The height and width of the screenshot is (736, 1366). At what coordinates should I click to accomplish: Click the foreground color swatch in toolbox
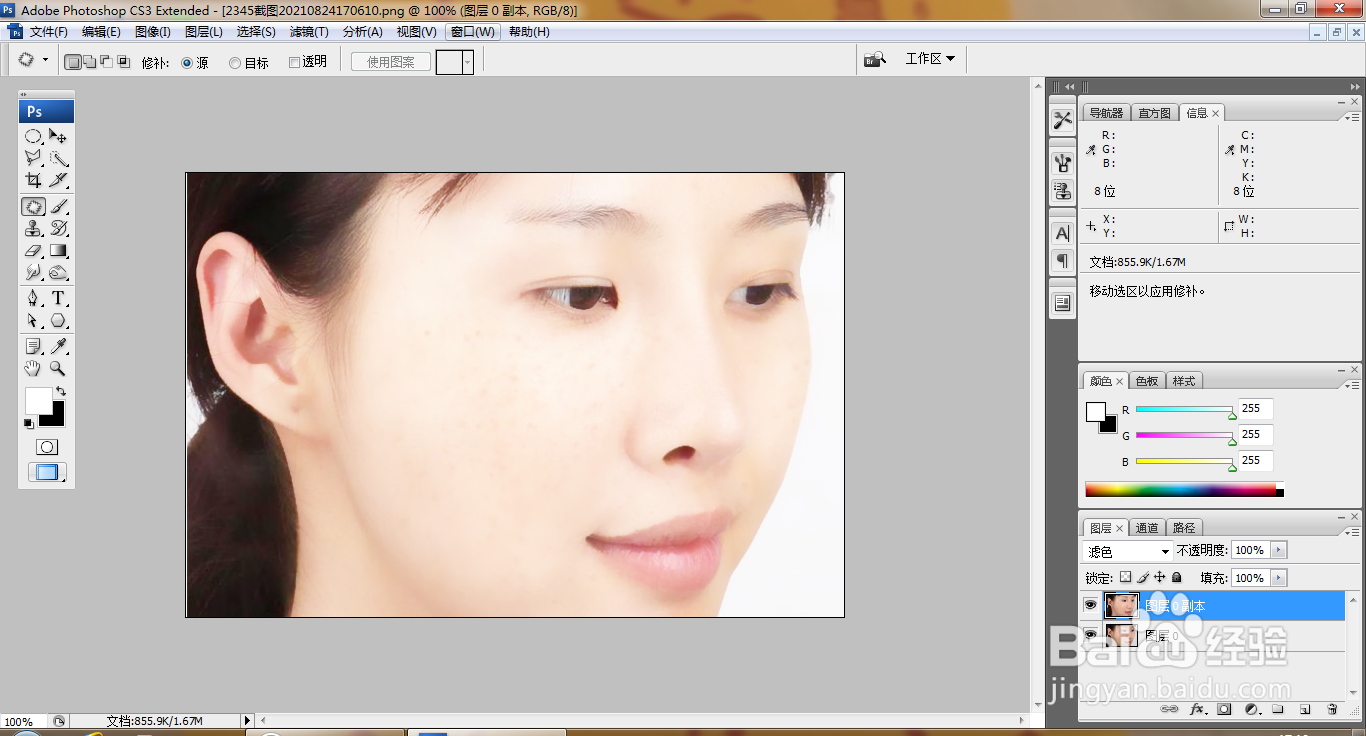coord(38,400)
